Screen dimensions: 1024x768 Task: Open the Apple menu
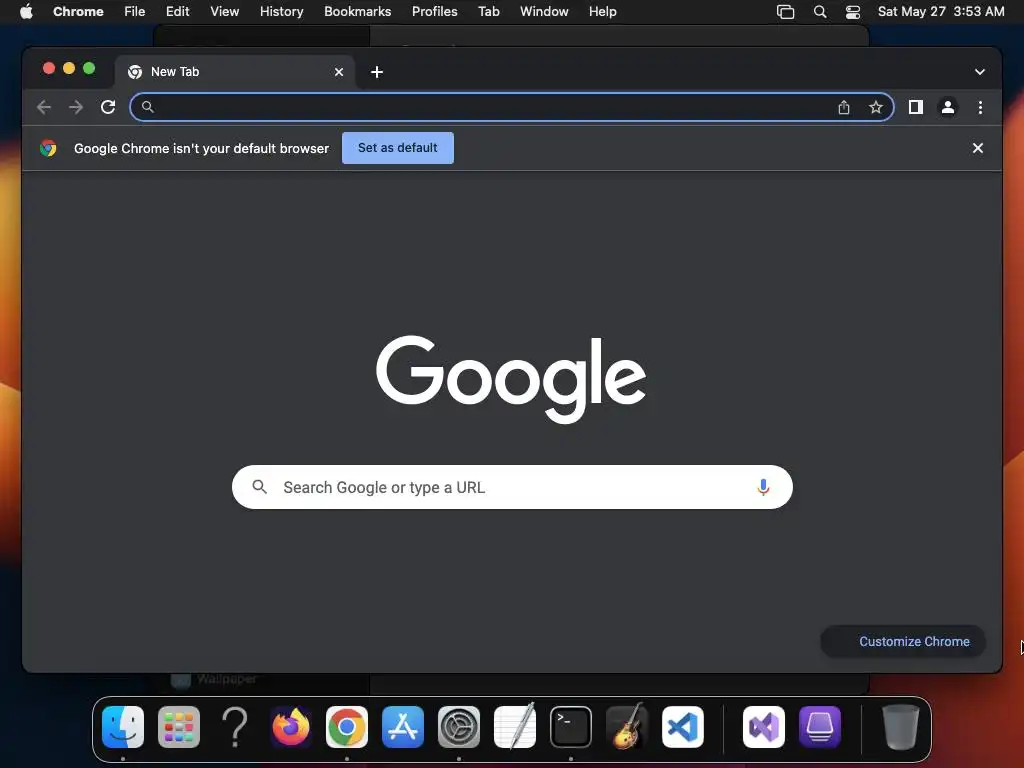[26, 11]
